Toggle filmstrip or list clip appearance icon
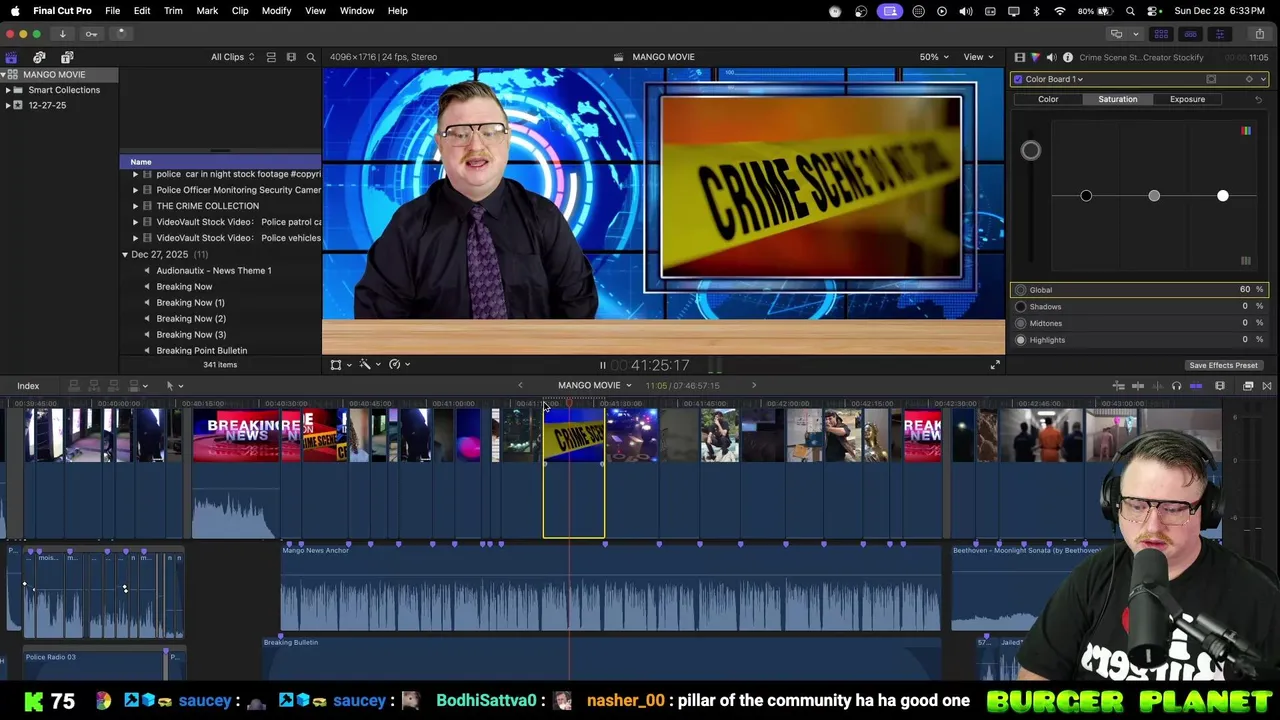The height and width of the screenshot is (720, 1280). click(271, 57)
